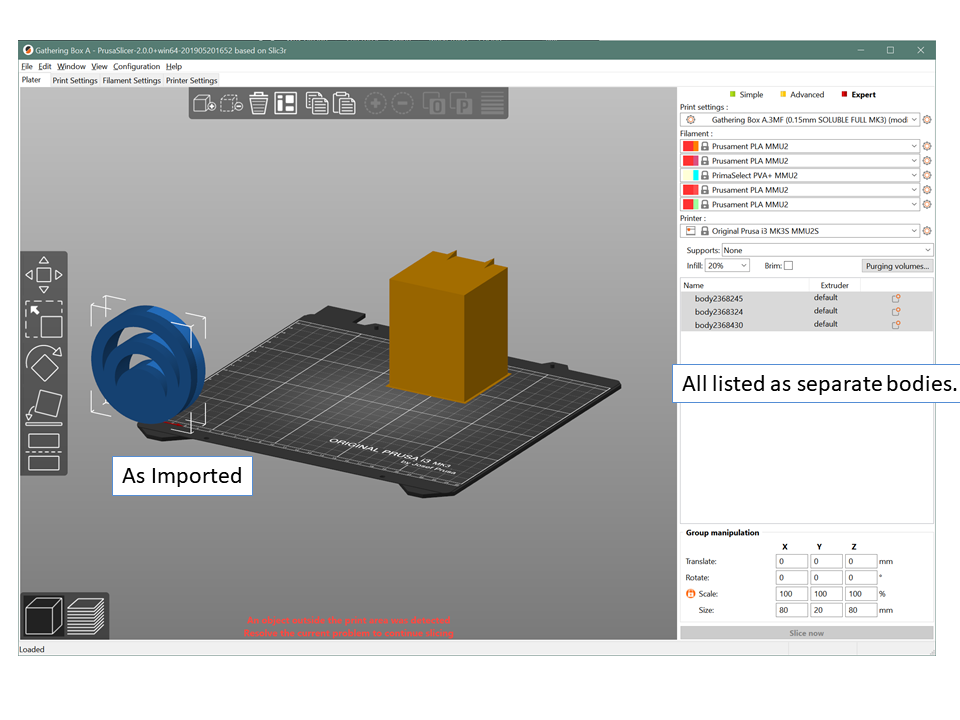Remove instance with minus icon
Screen dimensions: 960x720
(402, 103)
